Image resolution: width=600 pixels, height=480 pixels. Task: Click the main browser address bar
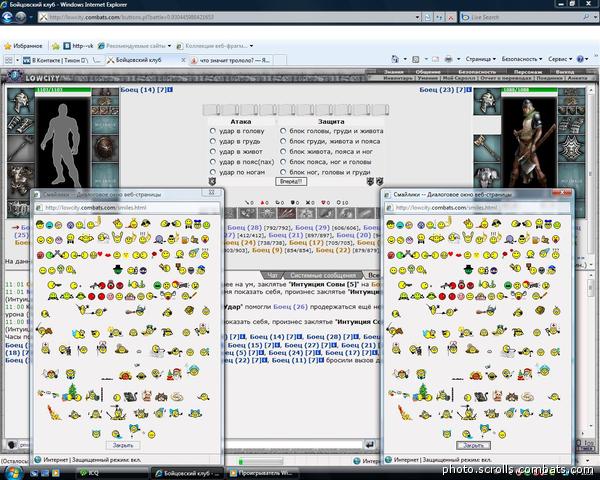226,17
